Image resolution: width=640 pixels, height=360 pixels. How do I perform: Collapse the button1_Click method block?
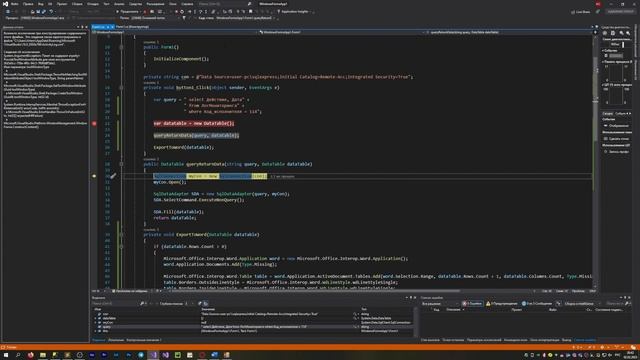click(x=121, y=87)
